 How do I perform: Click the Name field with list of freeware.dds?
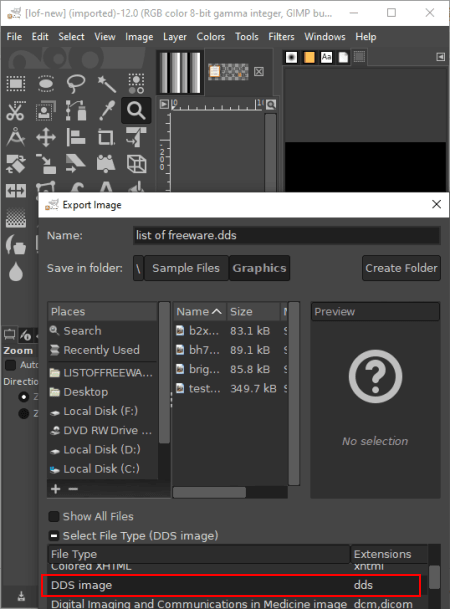(x=287, y=235)
